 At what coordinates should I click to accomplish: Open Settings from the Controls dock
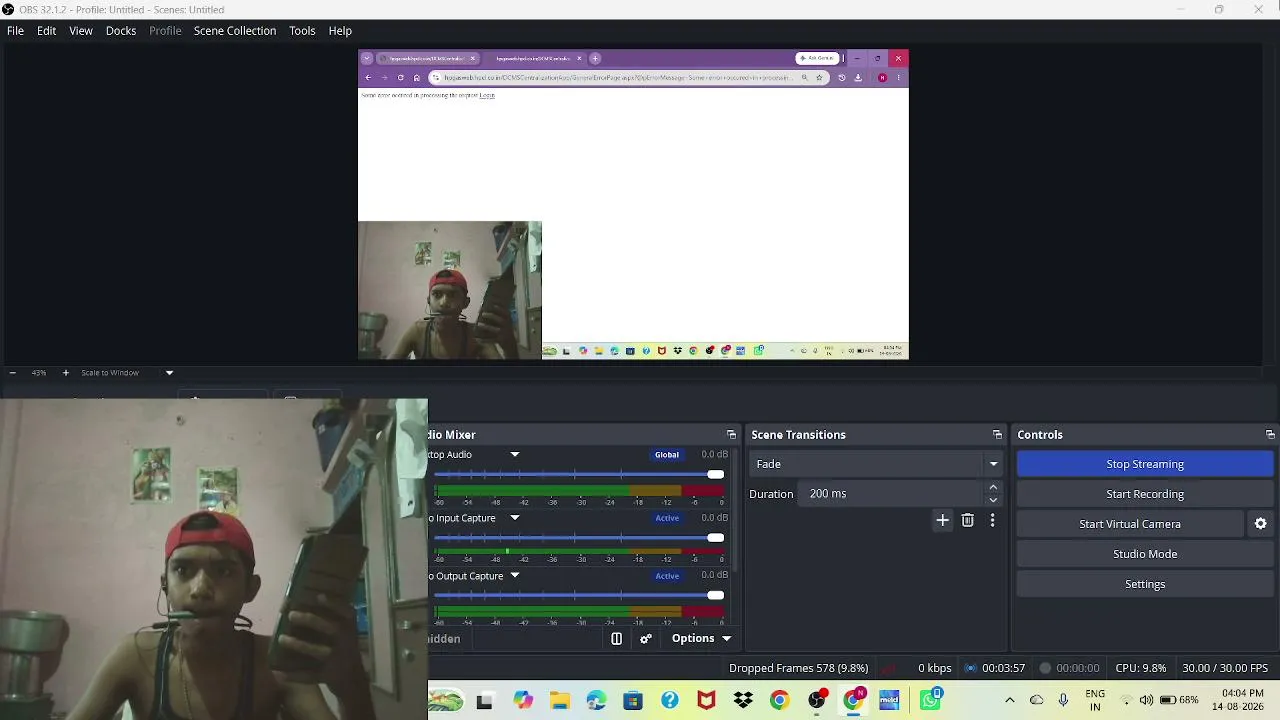coord(1145,584)
